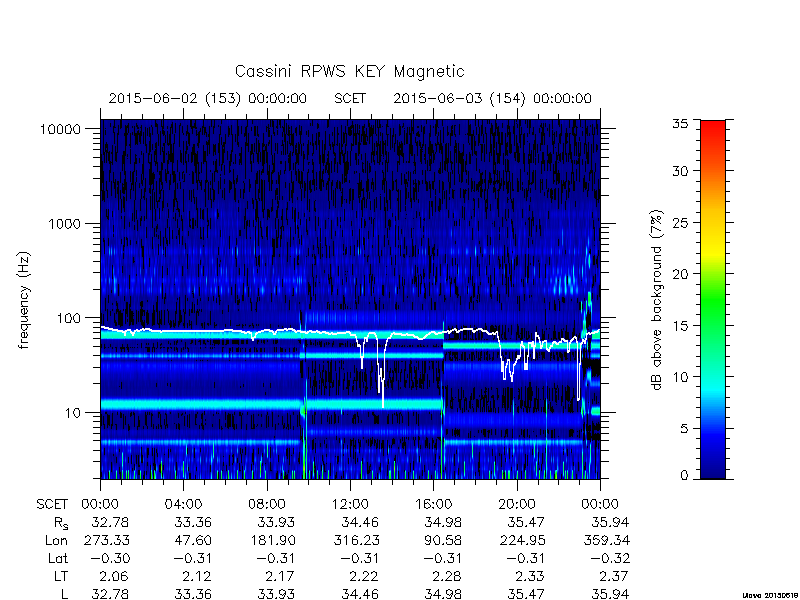Click the Lat row header
This screenshot has width=800, height=600.
(58, 559)
